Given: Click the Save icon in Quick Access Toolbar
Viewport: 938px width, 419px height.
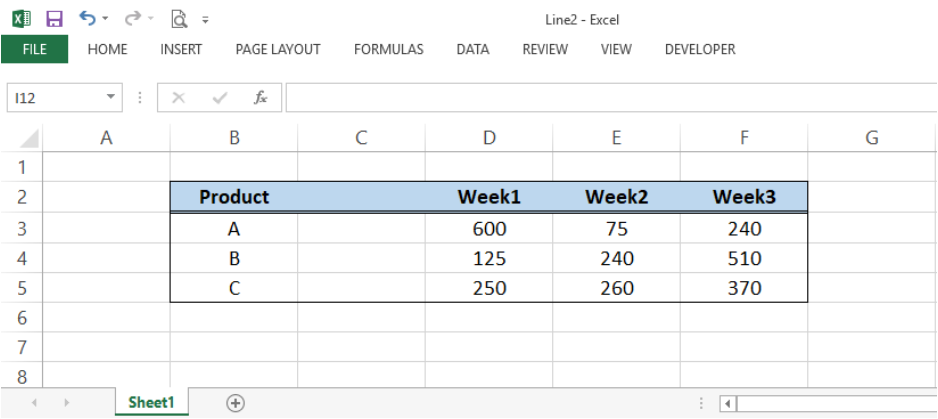Looking at the screenshot, I should [x=54, y=19].
